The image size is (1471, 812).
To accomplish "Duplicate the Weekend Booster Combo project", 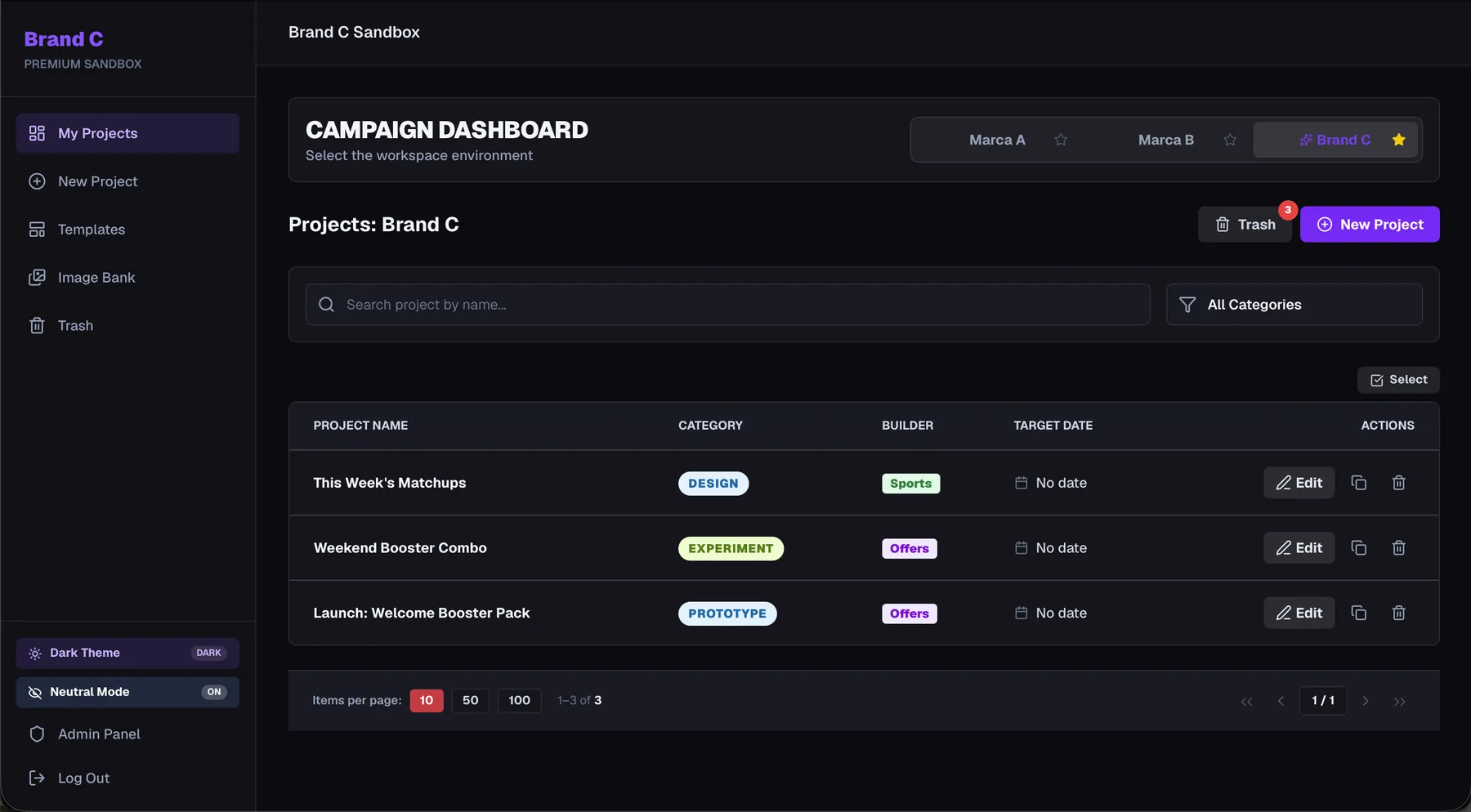I will (1359, 548).
